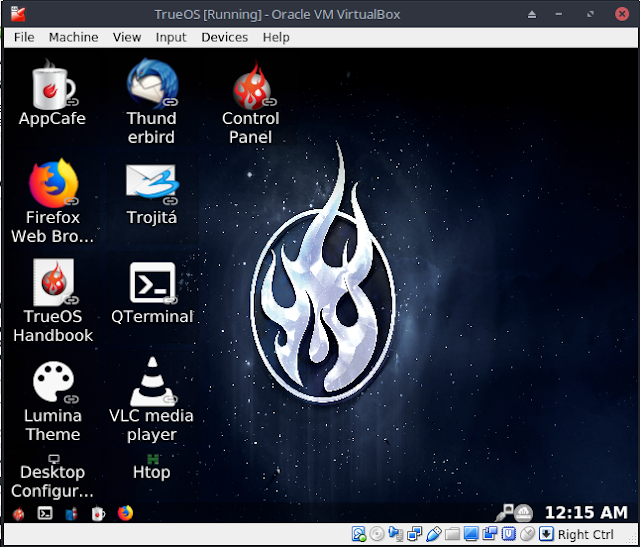Click the mouse integration status icon

point(527,534)
